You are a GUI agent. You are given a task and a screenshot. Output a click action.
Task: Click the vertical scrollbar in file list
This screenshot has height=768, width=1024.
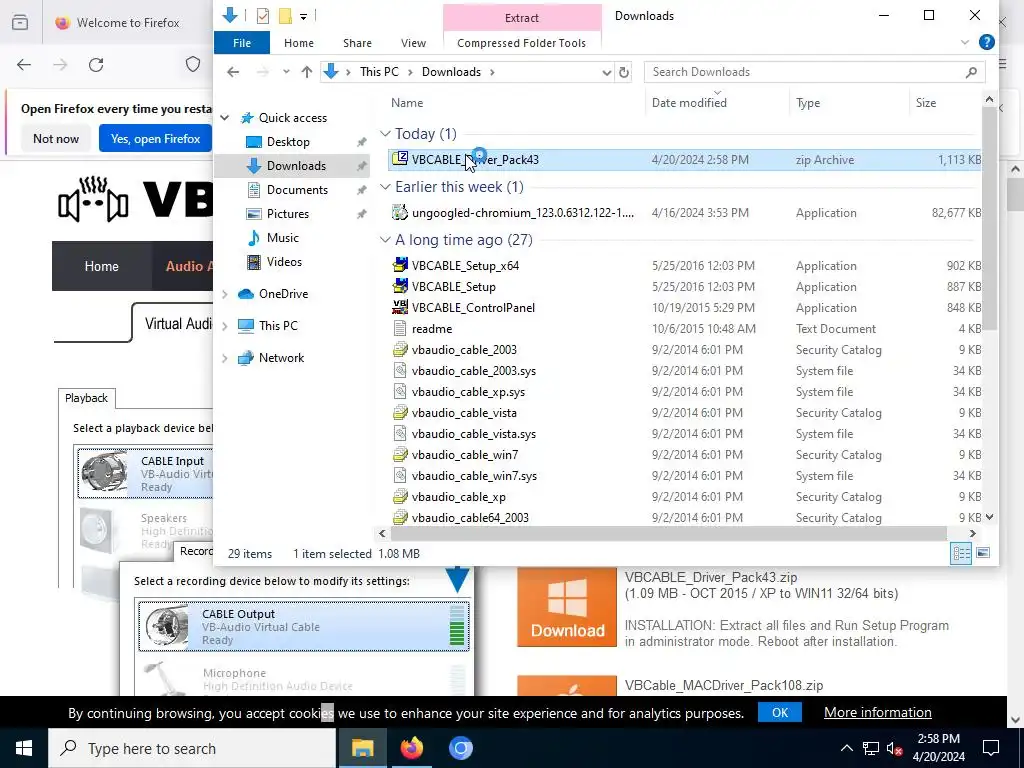pyautogui.click(x=989, y=218)
